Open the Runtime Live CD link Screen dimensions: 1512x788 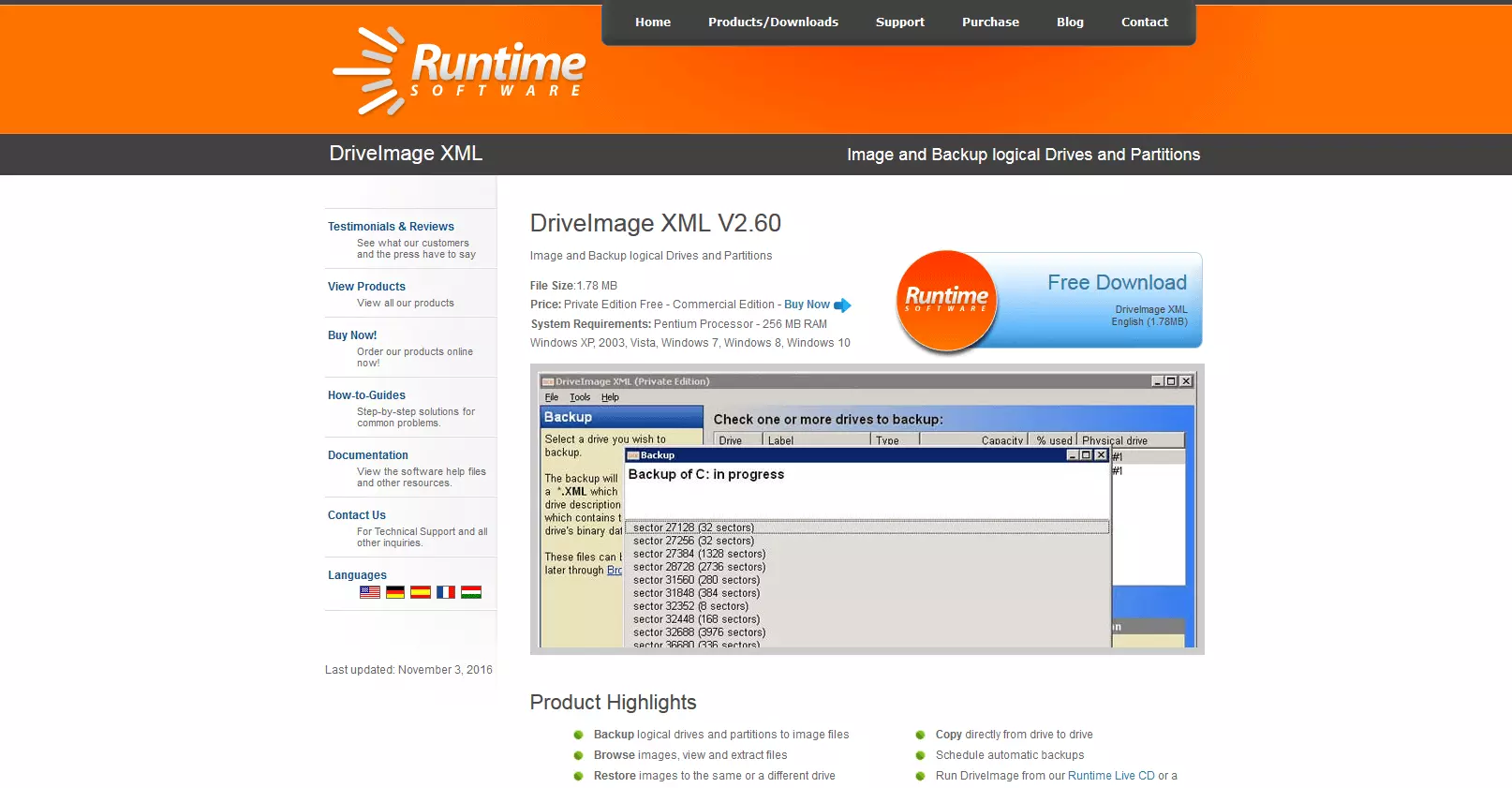coord(1111,776)
